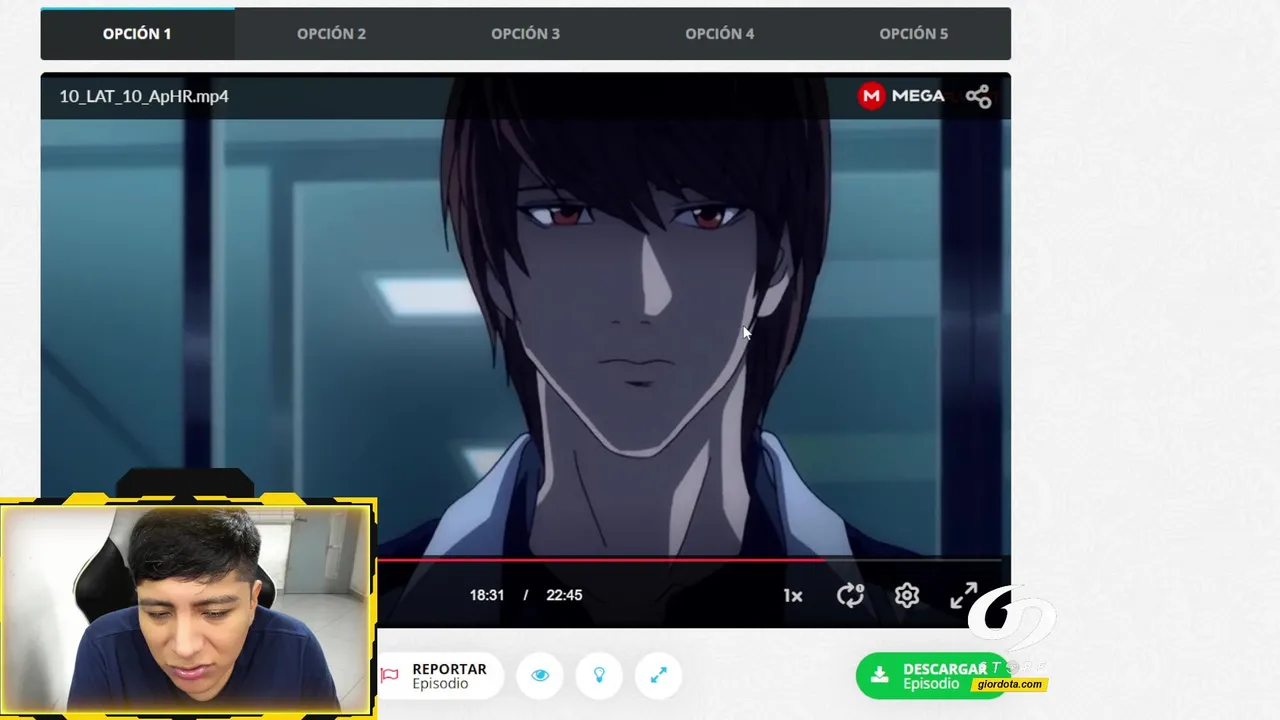The image size is (1280, 720).
Task: Click the 18:31 current time display
Action: [x=487, y=595]
